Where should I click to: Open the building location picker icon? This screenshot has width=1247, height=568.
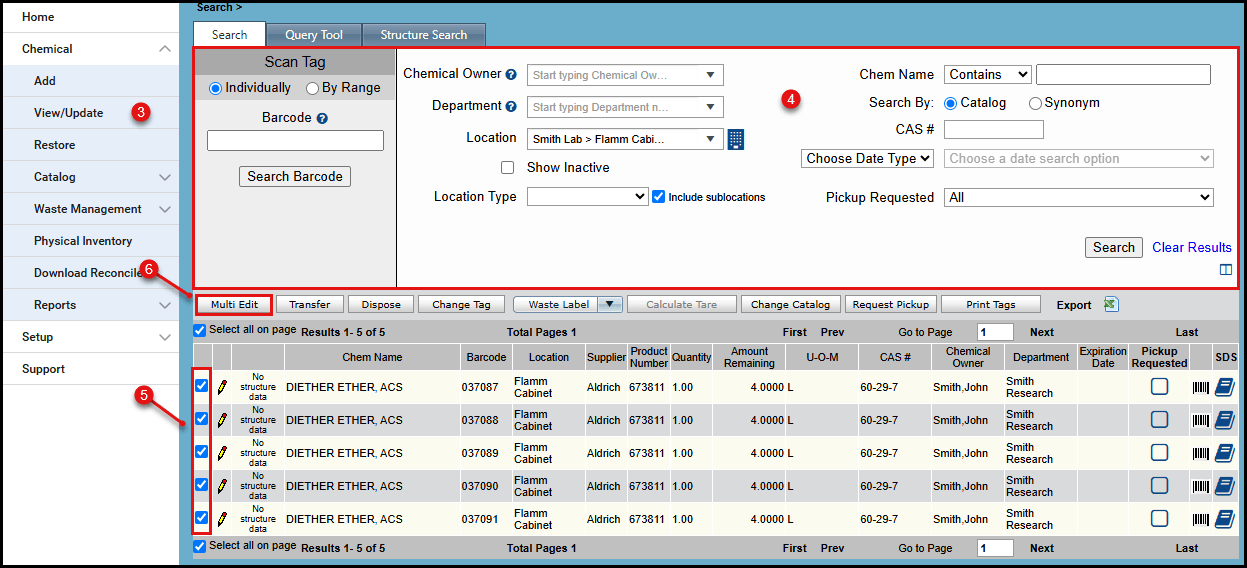pyautogui.click(x=736, y=139)
